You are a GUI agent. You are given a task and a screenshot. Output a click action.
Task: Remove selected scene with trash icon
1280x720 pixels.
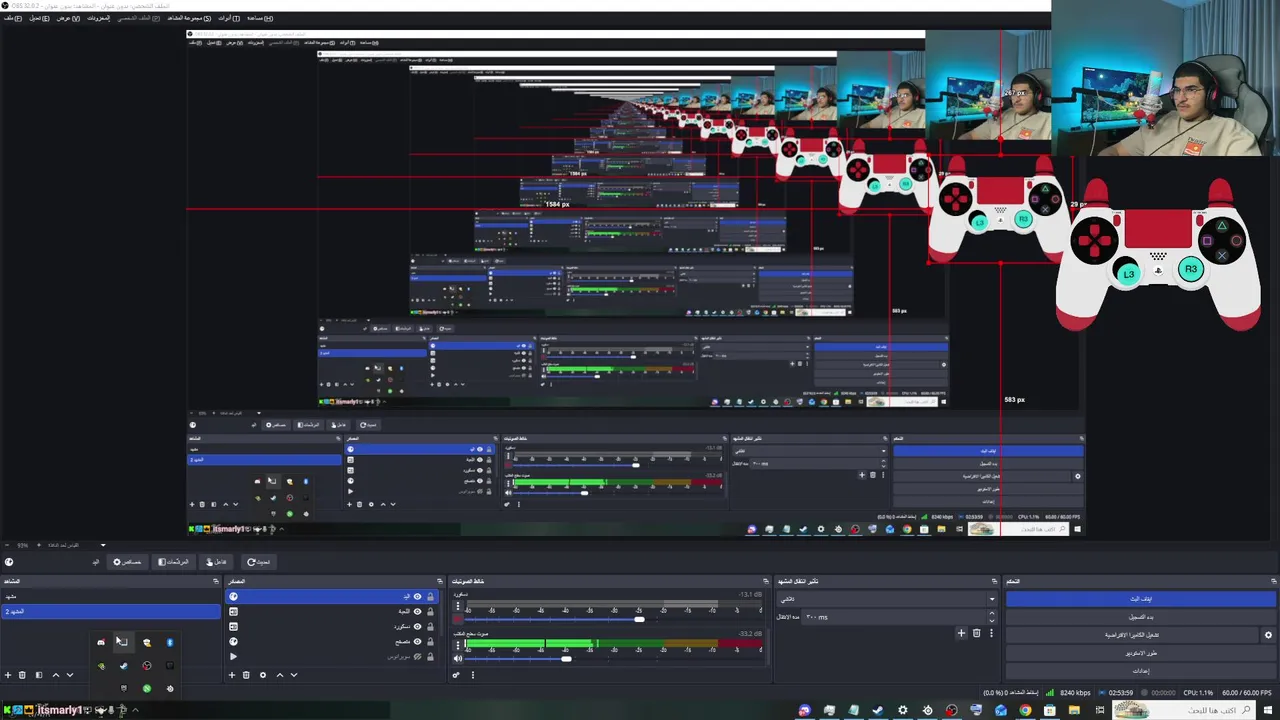click(x=23, y=675)
